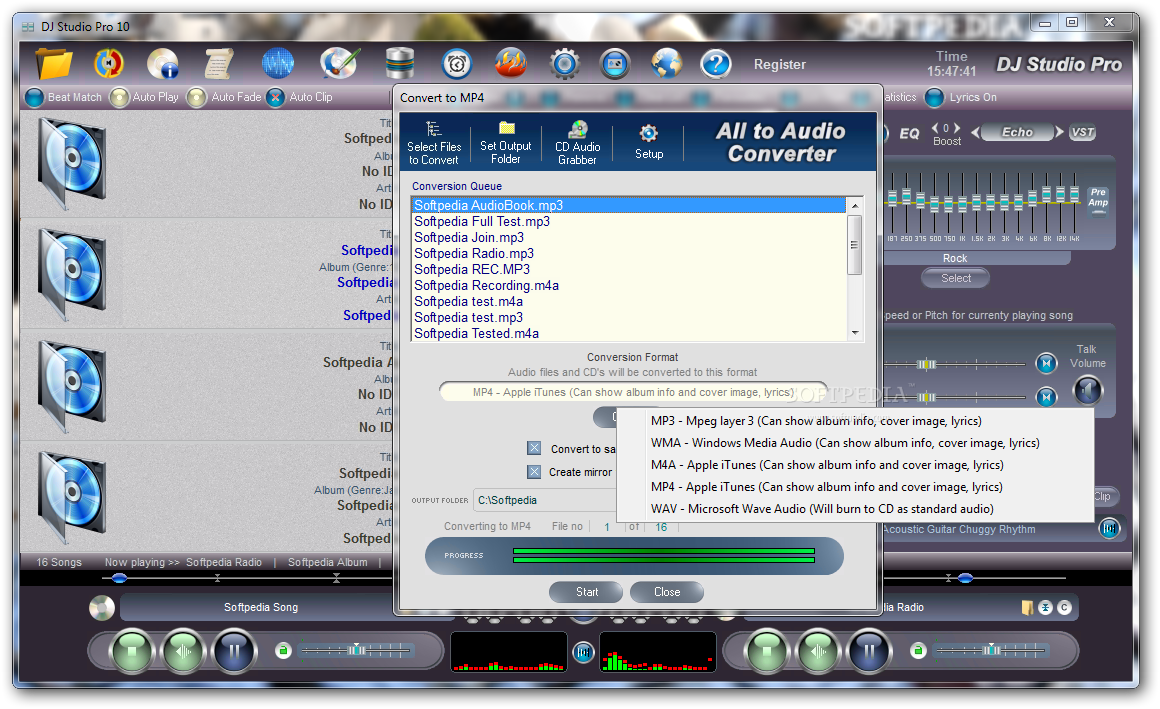Click the CD with paintbrush icon

point(340,64)
